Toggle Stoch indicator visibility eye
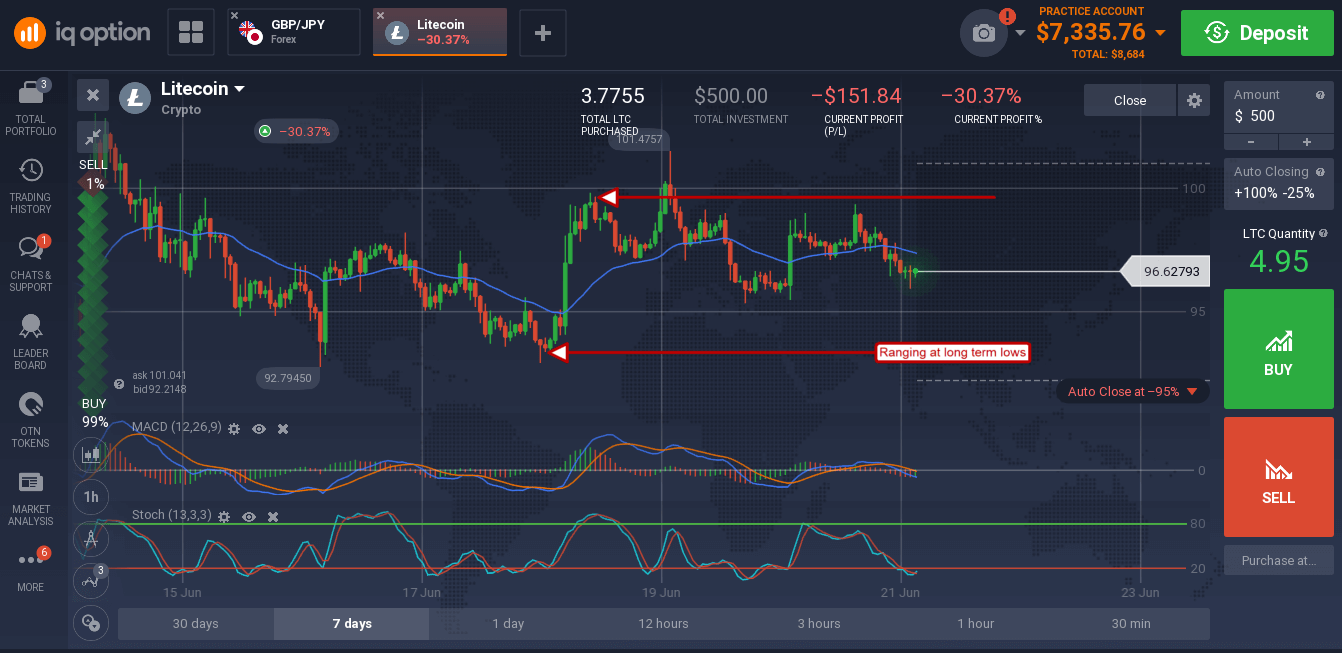This screenshot has width=1342, height=653. pyautogui.click(x=249, y=516)
